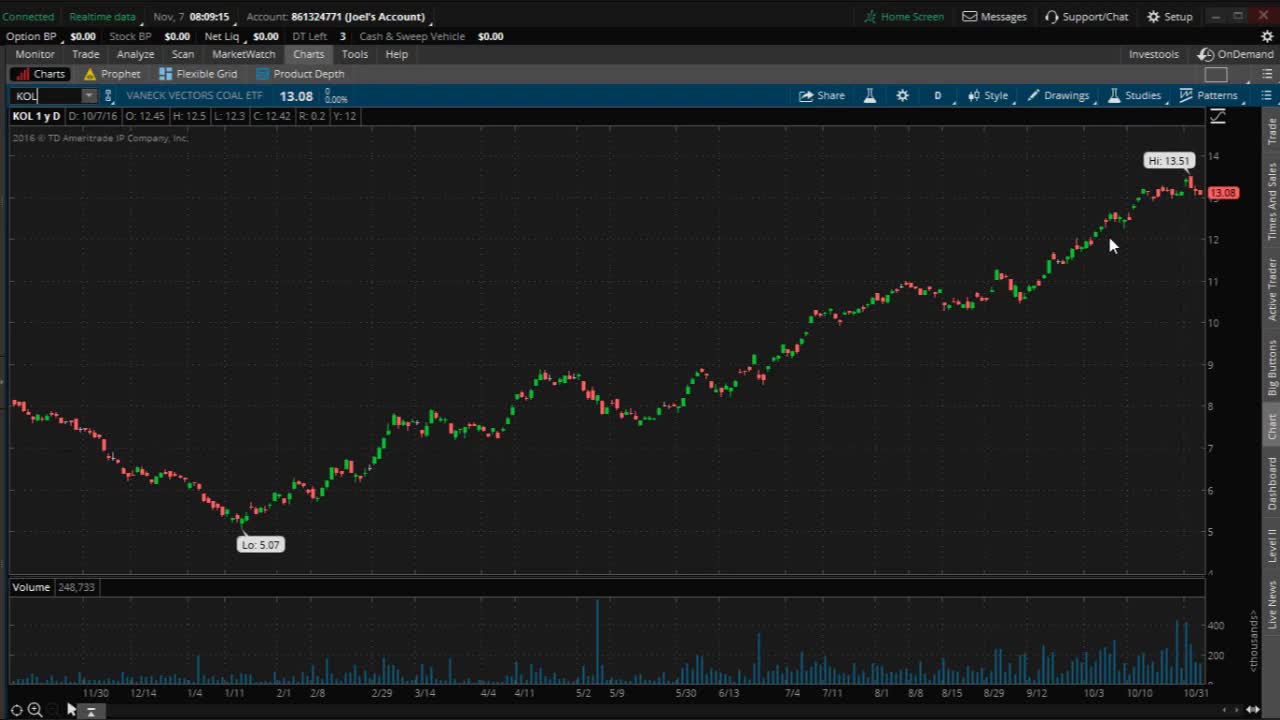The height and width of the screenshot is (720, 1280).
Task: Open the Help tab
Action: pyautogui.click(x=397, y=55)
